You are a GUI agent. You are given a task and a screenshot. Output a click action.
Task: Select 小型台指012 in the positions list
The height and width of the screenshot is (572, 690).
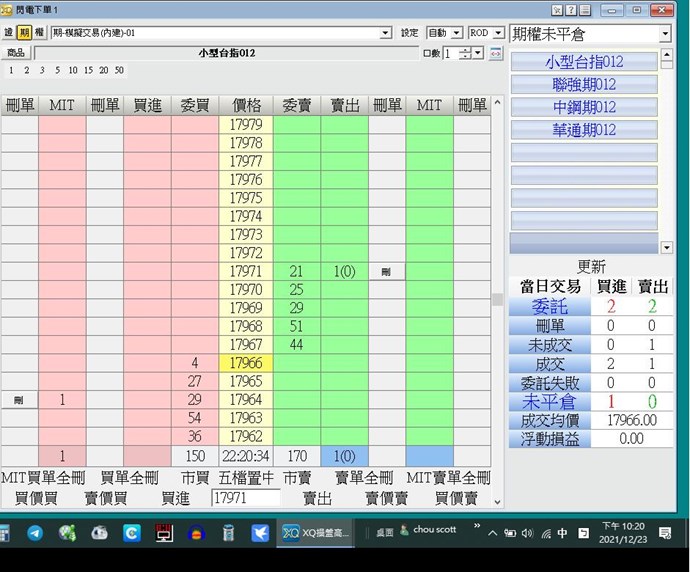[584, 62]
